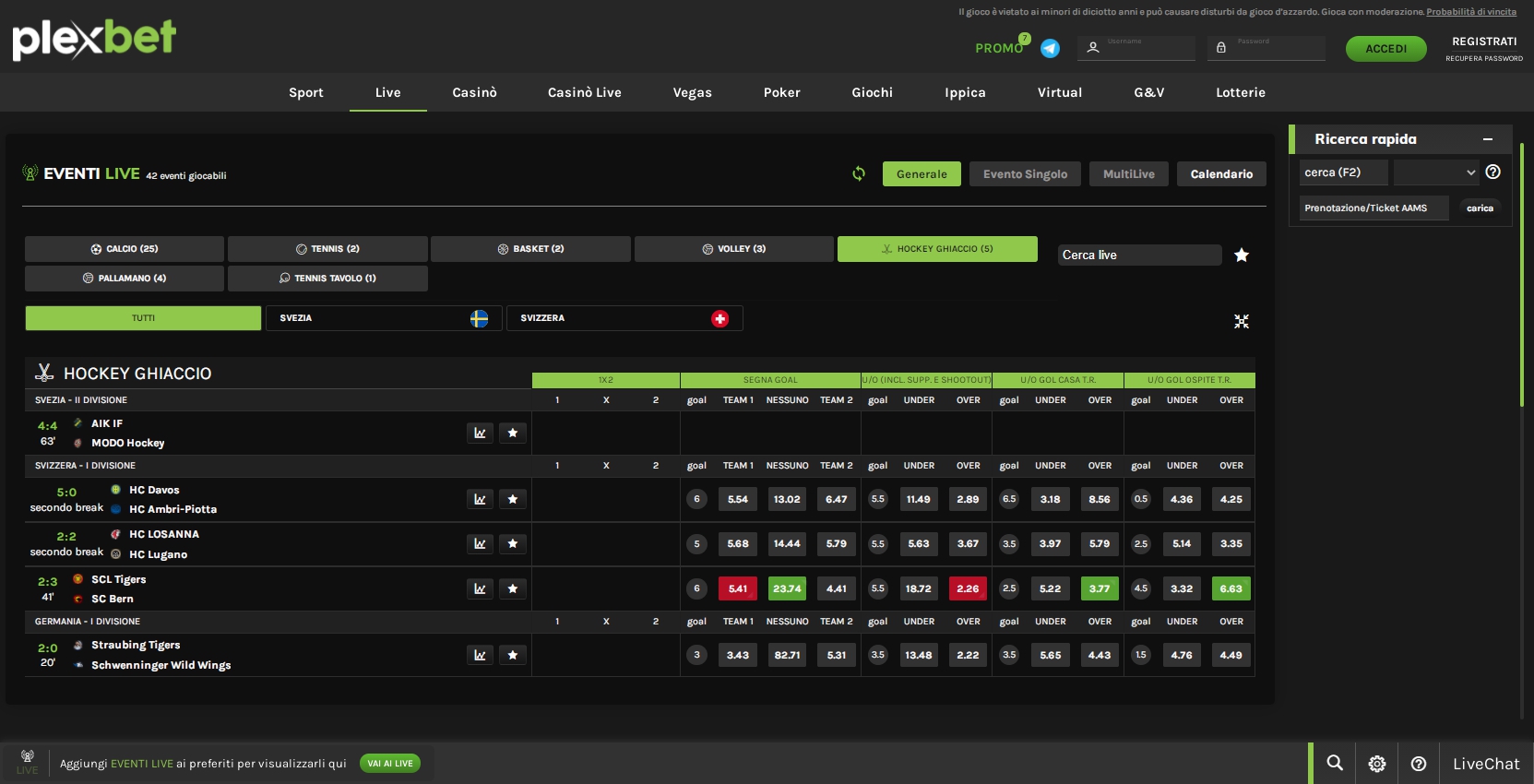Filter live events by Pallamano (4)
This screenshot has height=784, width=1534.
click(x=125, y=279)
